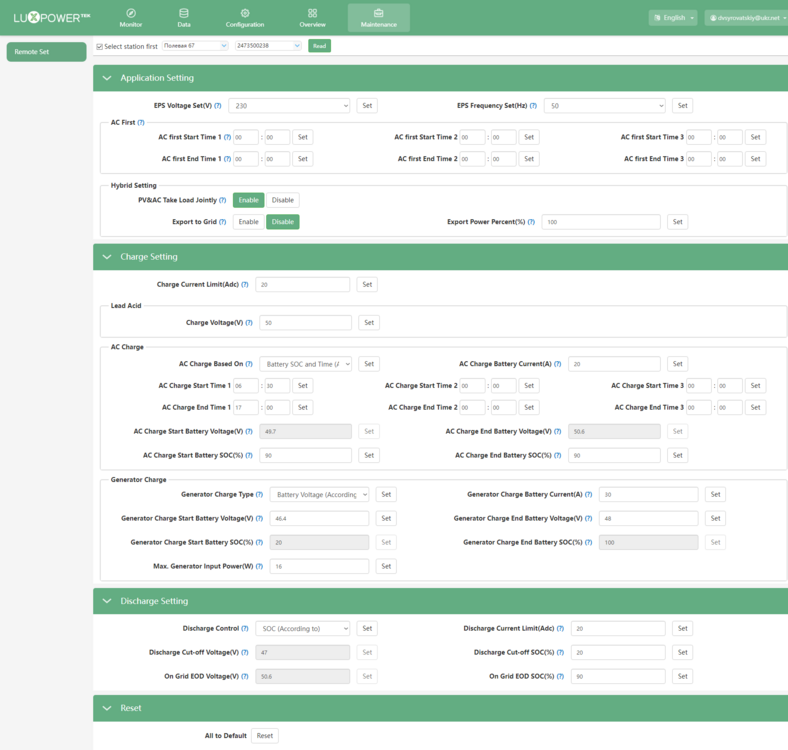
Task: Open the Overview grid icon
Action: [x=312, y=13]
